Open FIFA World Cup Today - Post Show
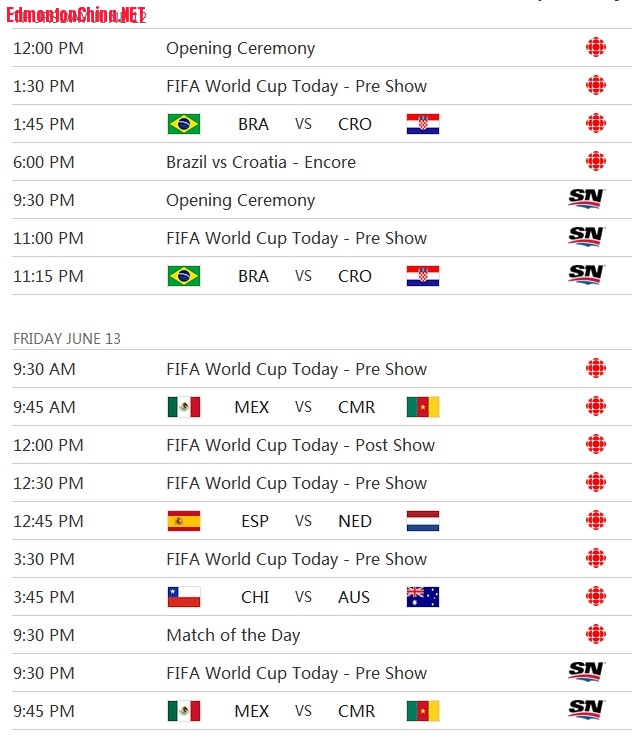 point(300,445)
